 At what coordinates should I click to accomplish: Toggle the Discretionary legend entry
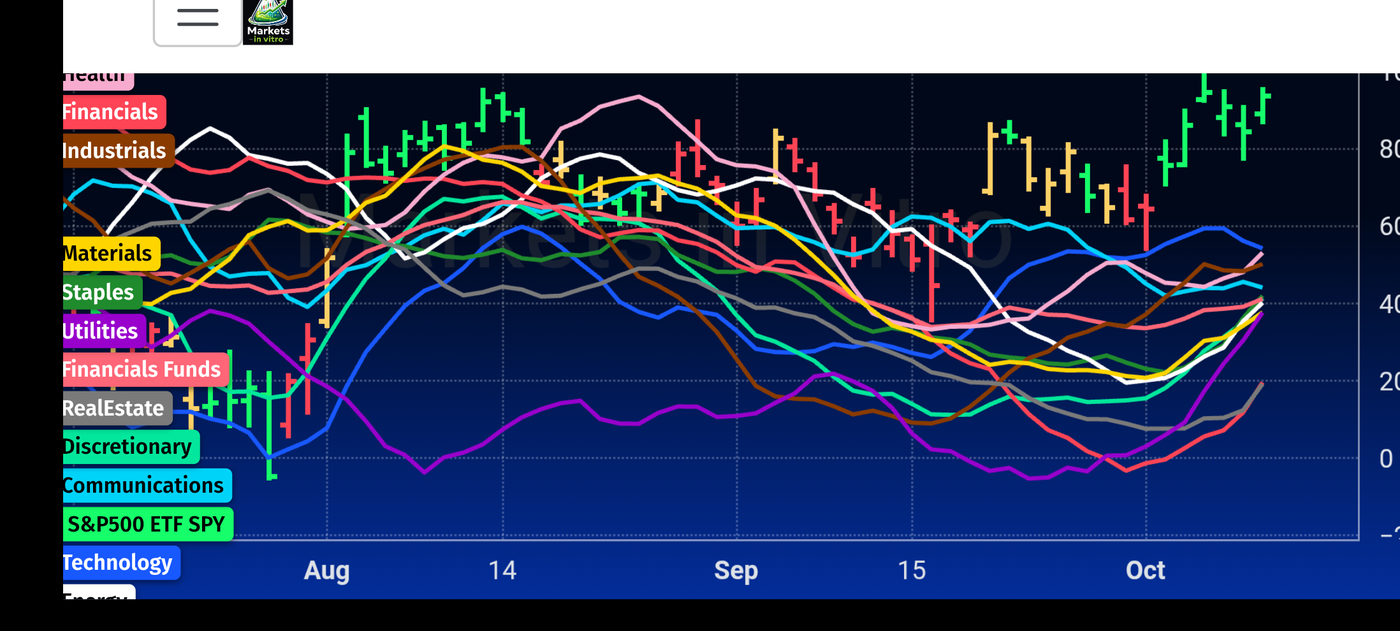point(131,447)
